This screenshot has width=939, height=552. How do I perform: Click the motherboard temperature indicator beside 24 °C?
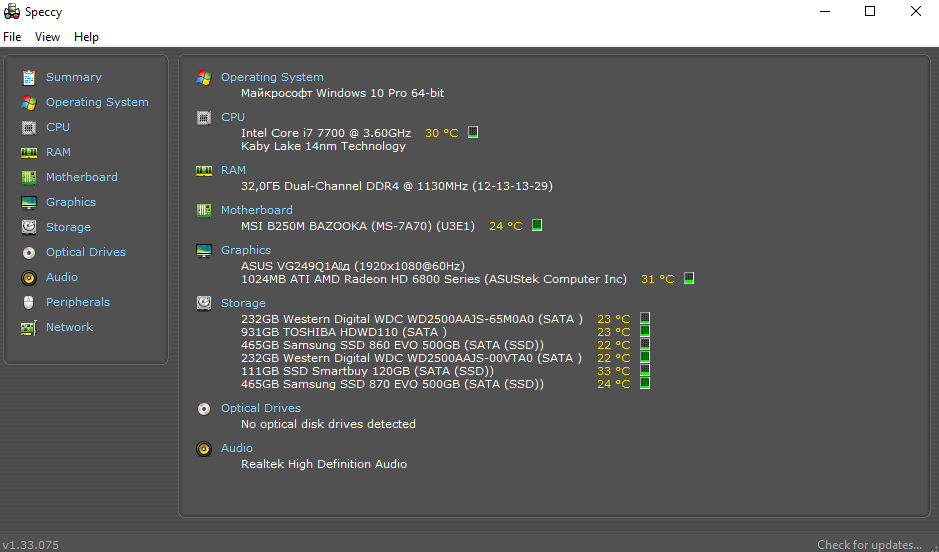[537, 225]
